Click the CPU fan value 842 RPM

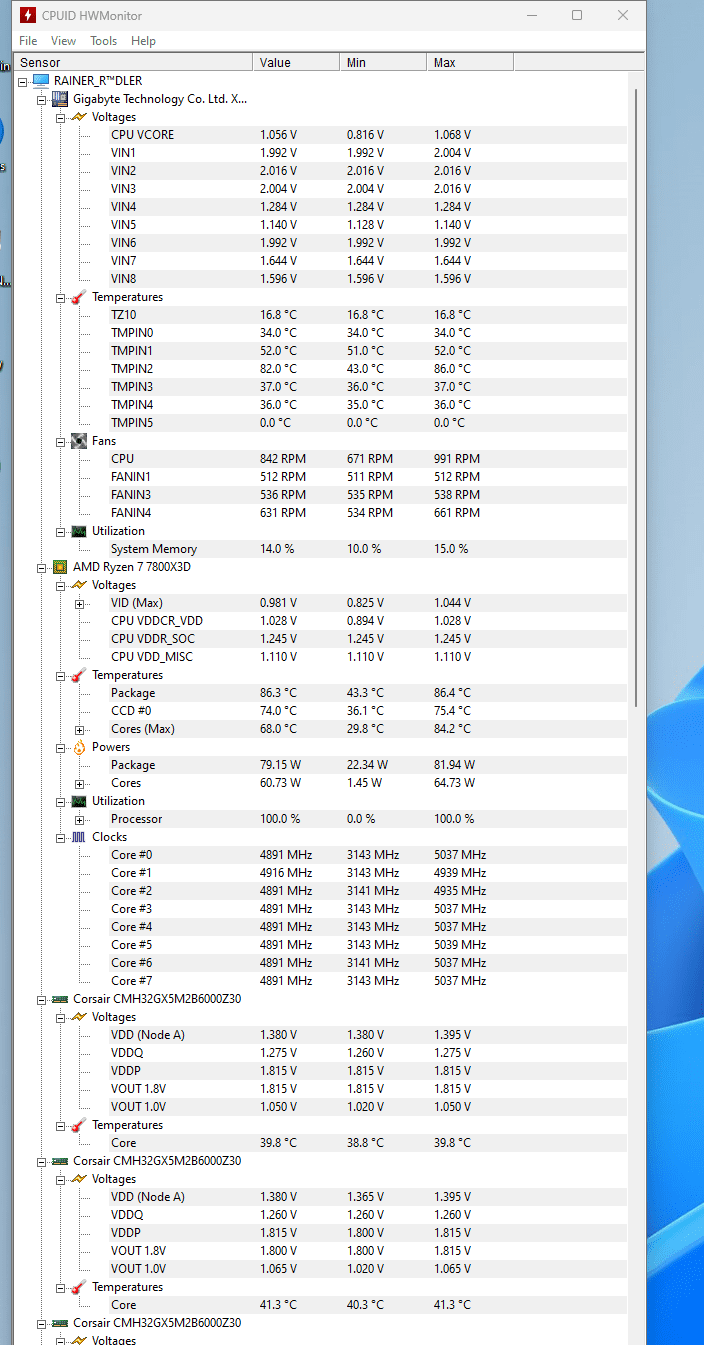pyautogui.click(x=283, y=459)
